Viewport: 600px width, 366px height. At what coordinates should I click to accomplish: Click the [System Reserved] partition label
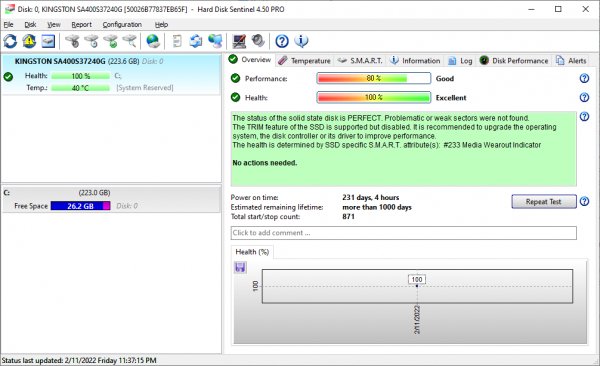point(145,88)
